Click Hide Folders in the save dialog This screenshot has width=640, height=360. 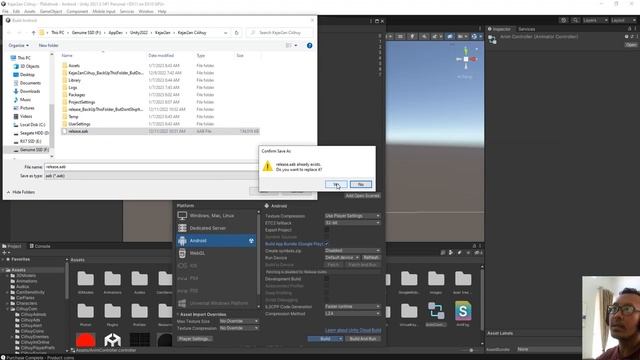pyautogui.click(x=20, y=192)
